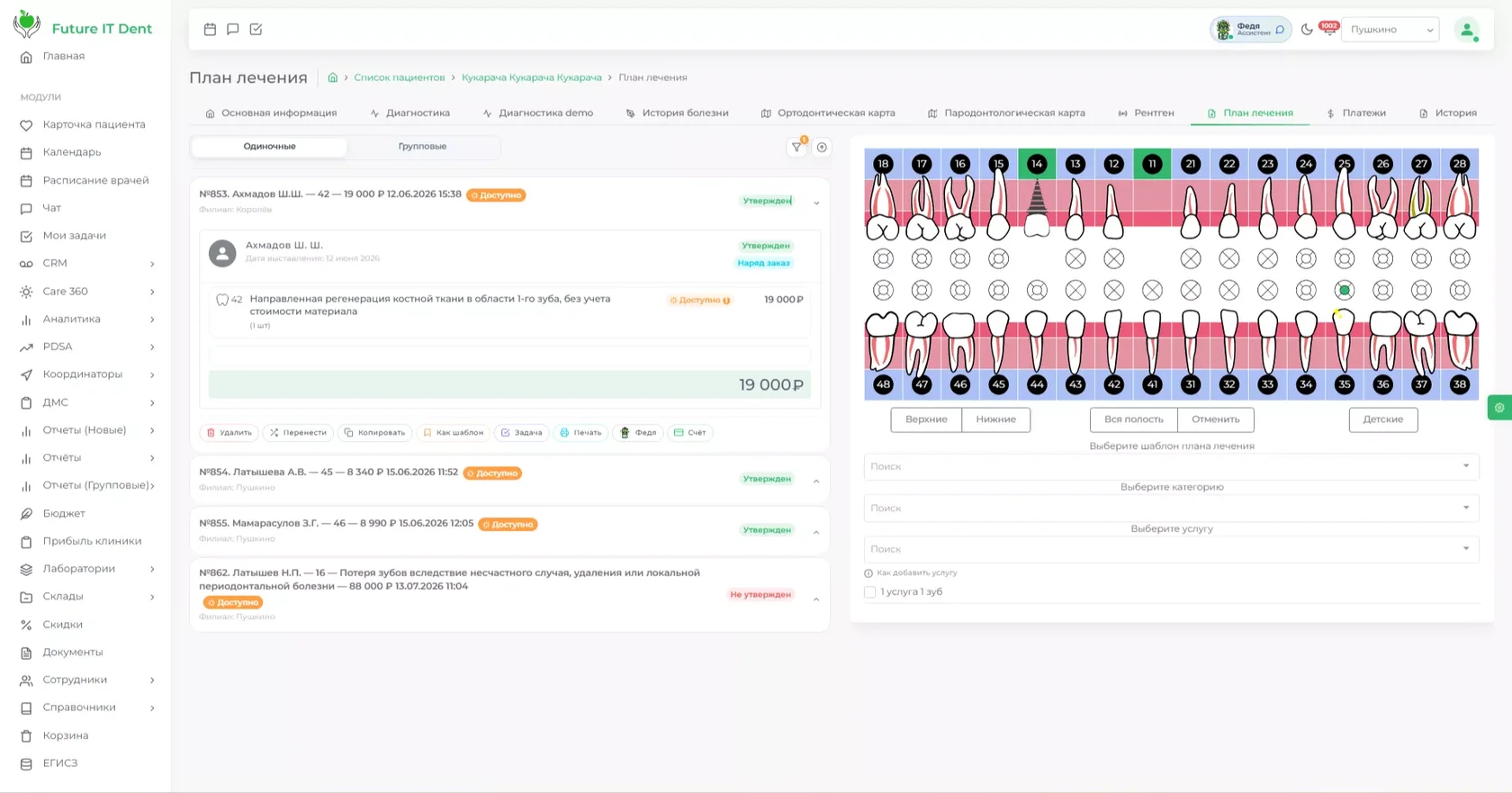Screen dimensions: 1512x793
Task: Toggle upper surface circle under tooth 18
Action: 883,259
